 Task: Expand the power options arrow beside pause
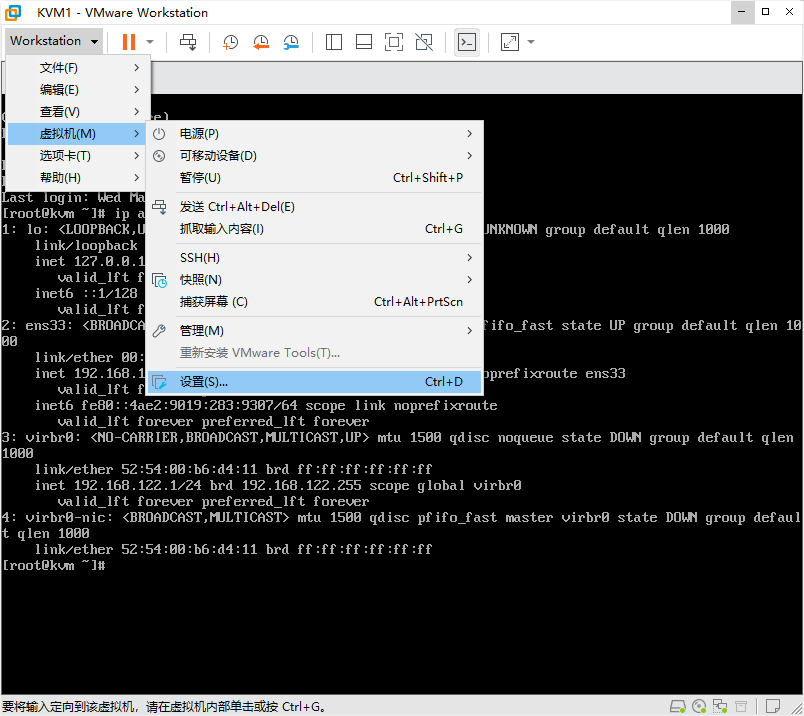point(150,42)
